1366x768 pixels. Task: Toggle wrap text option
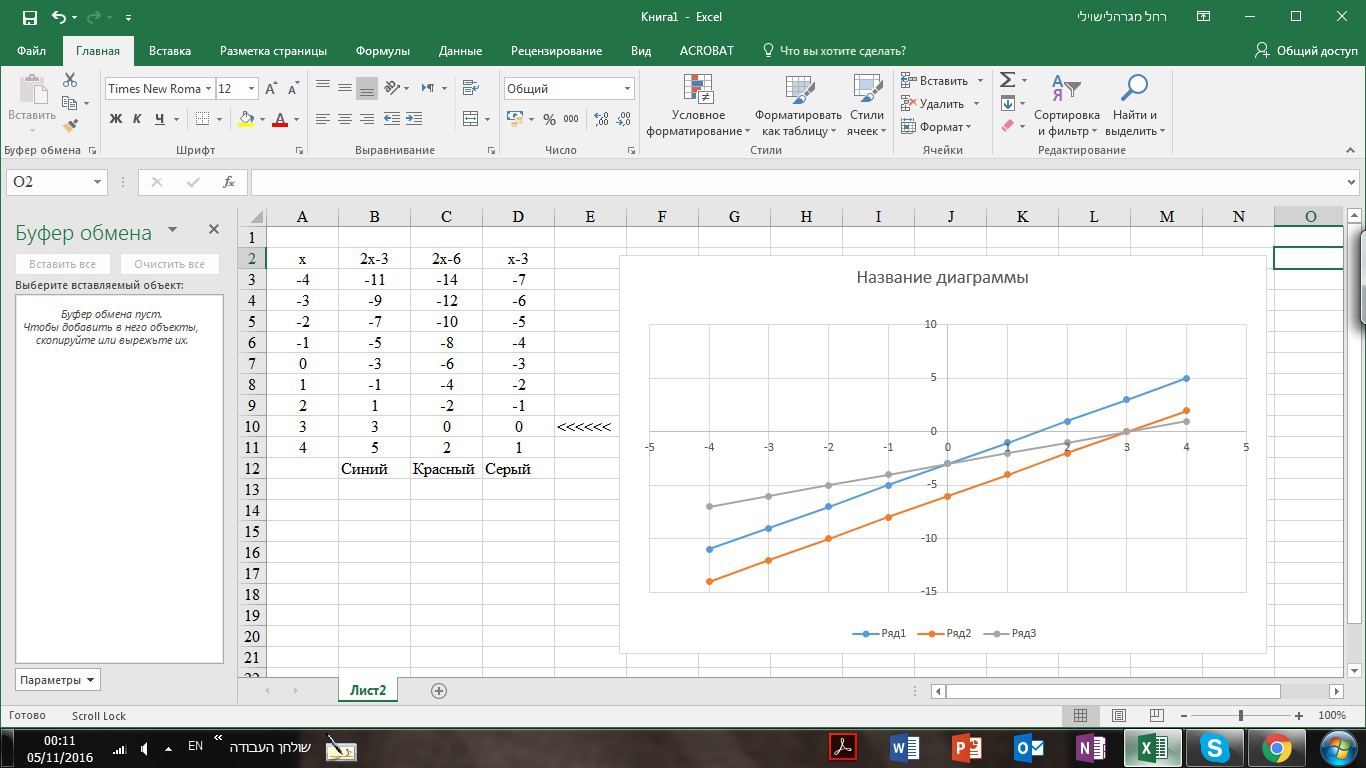pos(471,88)
